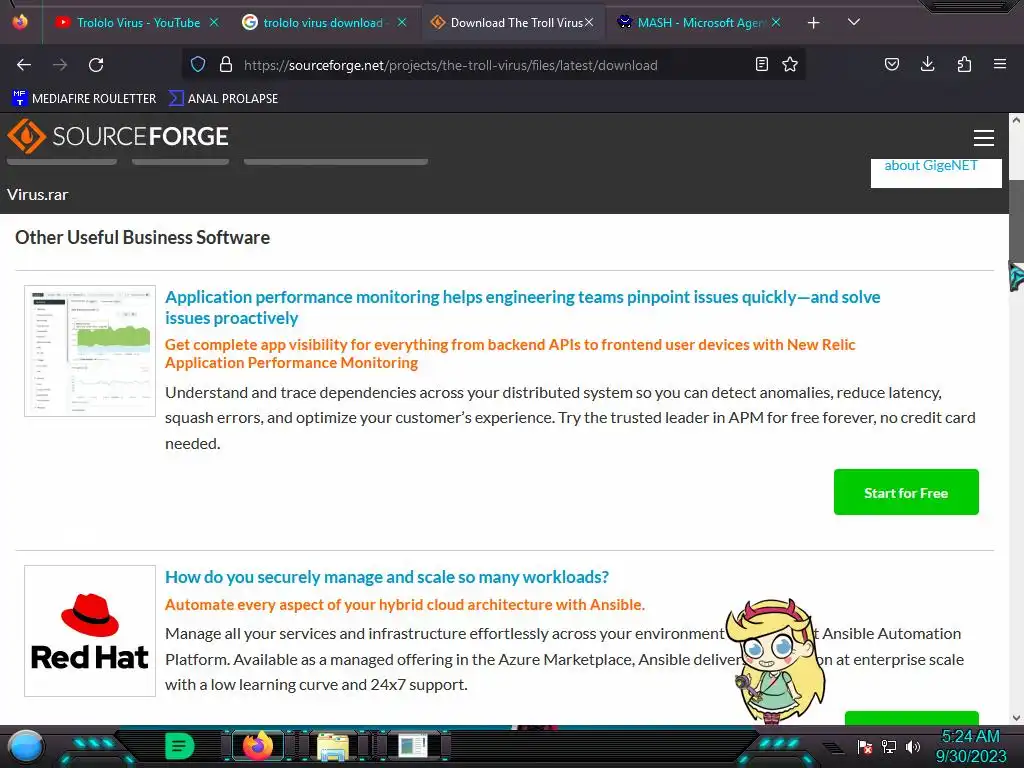
Task: Open the Application performance monitoring headline link
Action: 522,308
